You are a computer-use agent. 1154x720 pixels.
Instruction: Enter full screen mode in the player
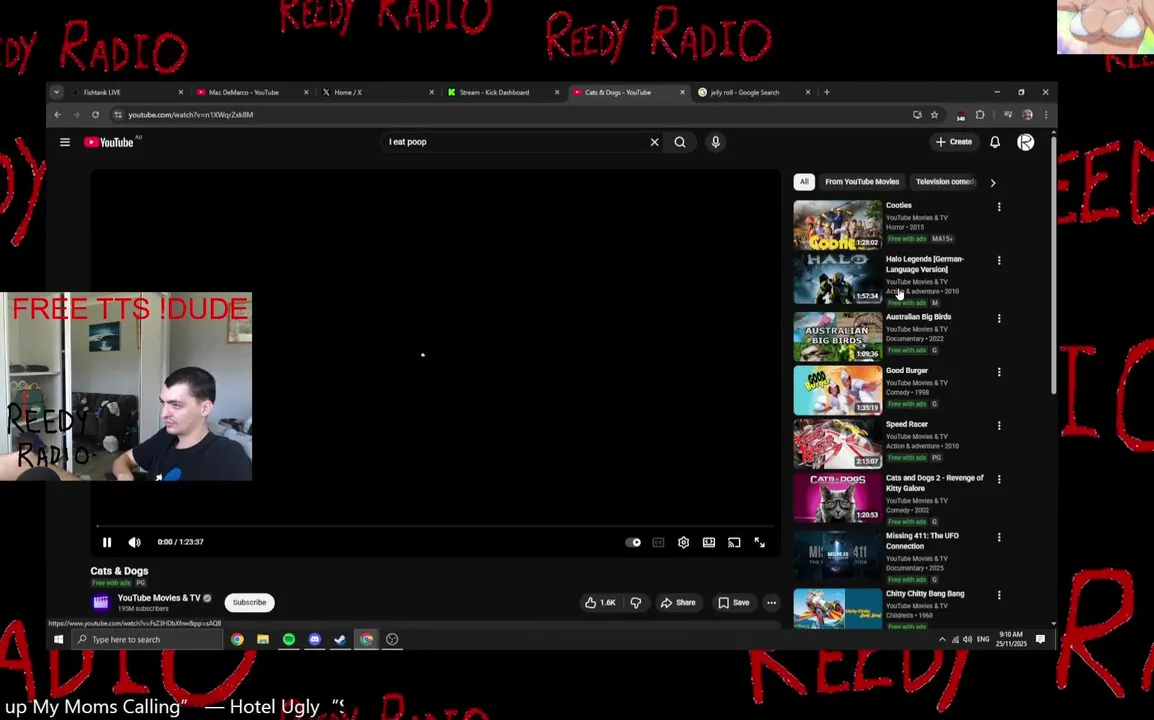(x=760, y=543)
